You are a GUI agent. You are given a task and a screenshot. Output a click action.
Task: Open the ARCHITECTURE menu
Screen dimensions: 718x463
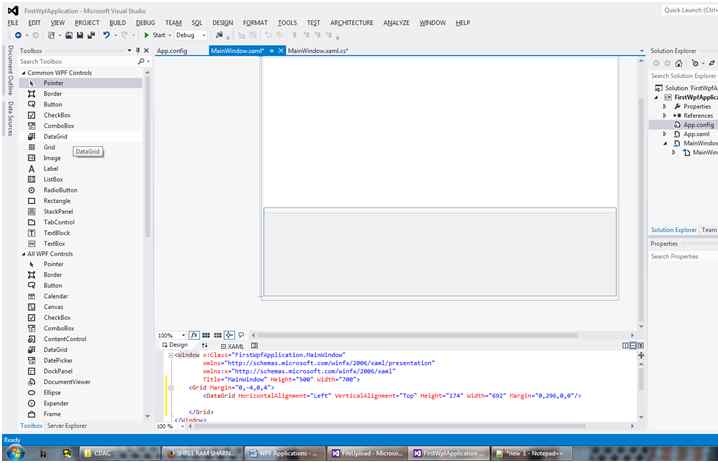click(x=352, y=22)
